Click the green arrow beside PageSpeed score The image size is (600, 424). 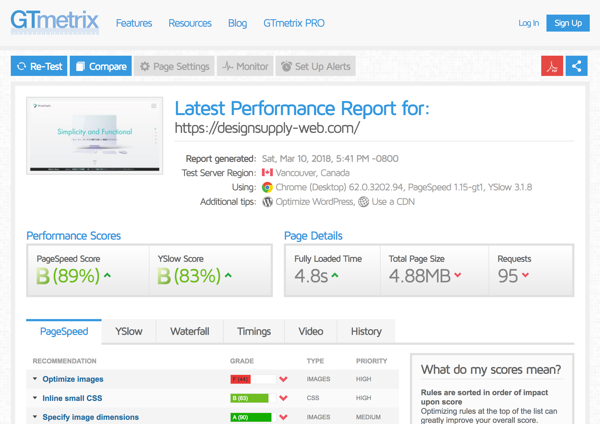tap(108, 275)
